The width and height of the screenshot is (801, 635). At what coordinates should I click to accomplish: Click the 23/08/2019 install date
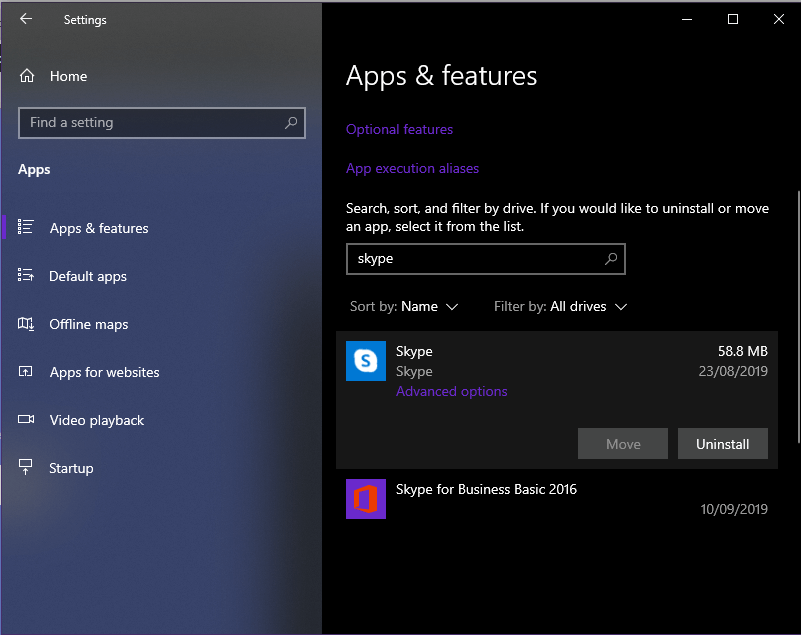coord(733,371)
